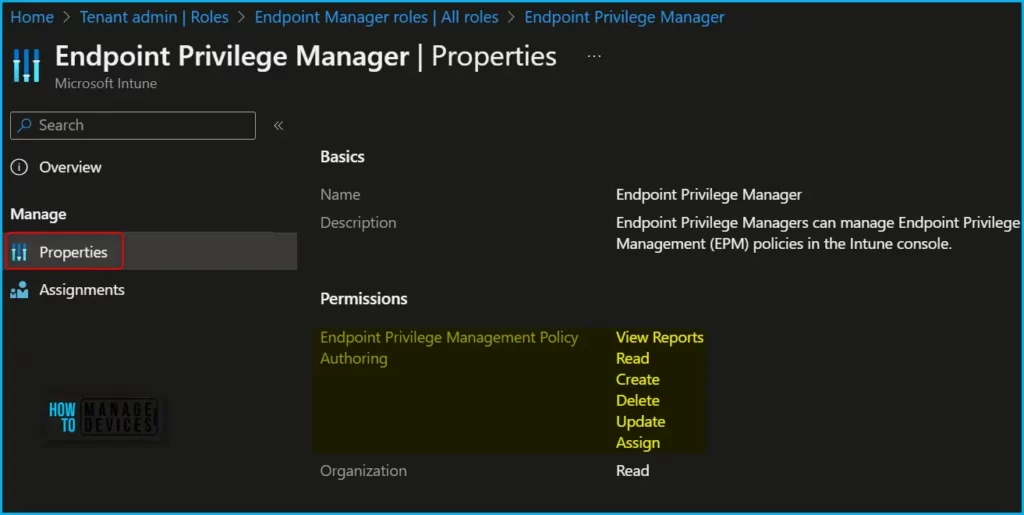Open the Home breadcrumb link
Screen dimensions: 1024x515
[x=32, y=17]
